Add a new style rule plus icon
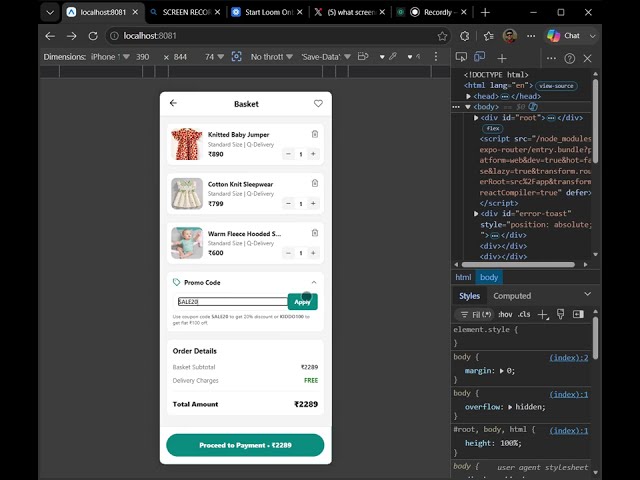 543,314
